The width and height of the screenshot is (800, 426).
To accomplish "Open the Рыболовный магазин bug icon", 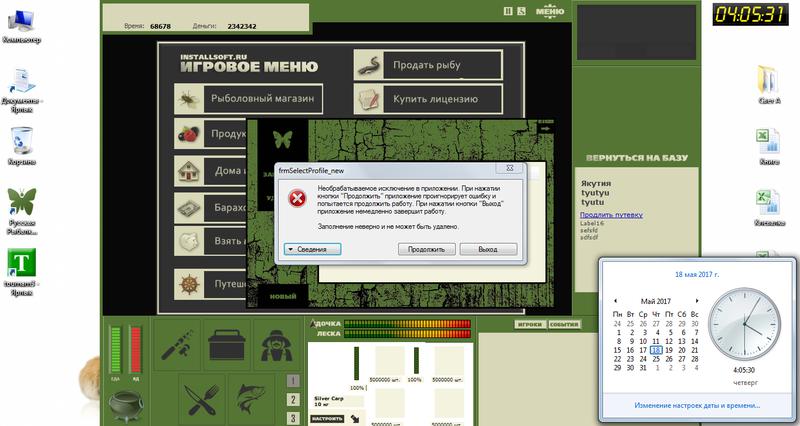I will (189, 99).
